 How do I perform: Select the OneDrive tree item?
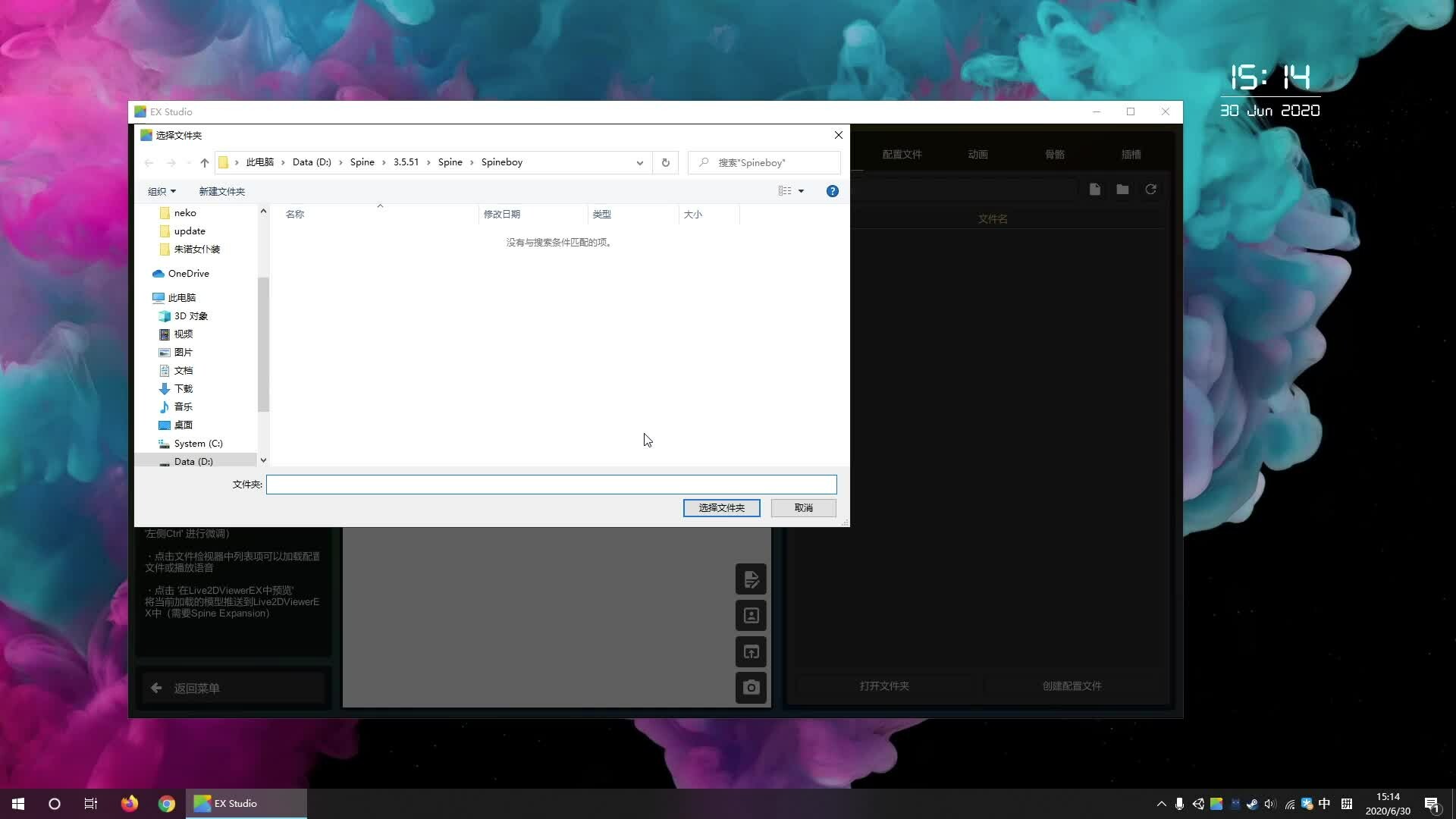click(x=188, y=274)
